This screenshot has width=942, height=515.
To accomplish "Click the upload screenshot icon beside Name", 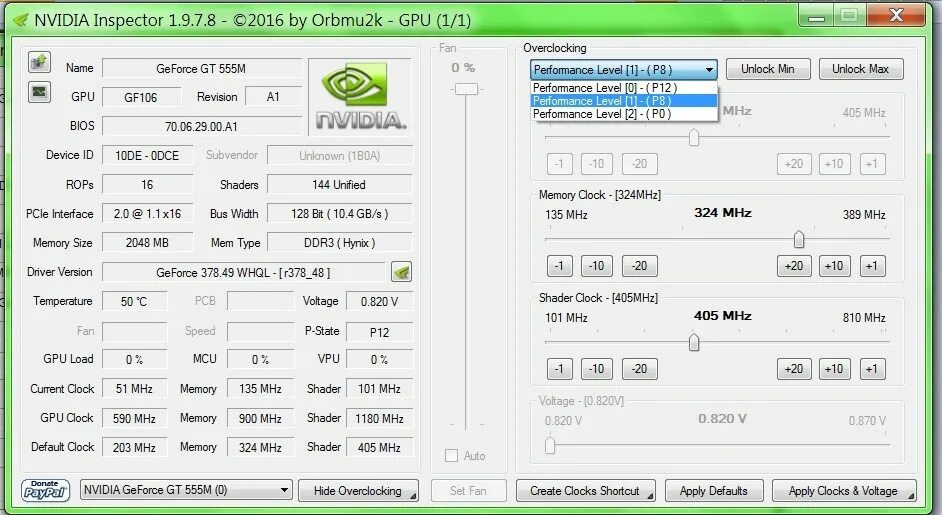I will tap(40, 62).
